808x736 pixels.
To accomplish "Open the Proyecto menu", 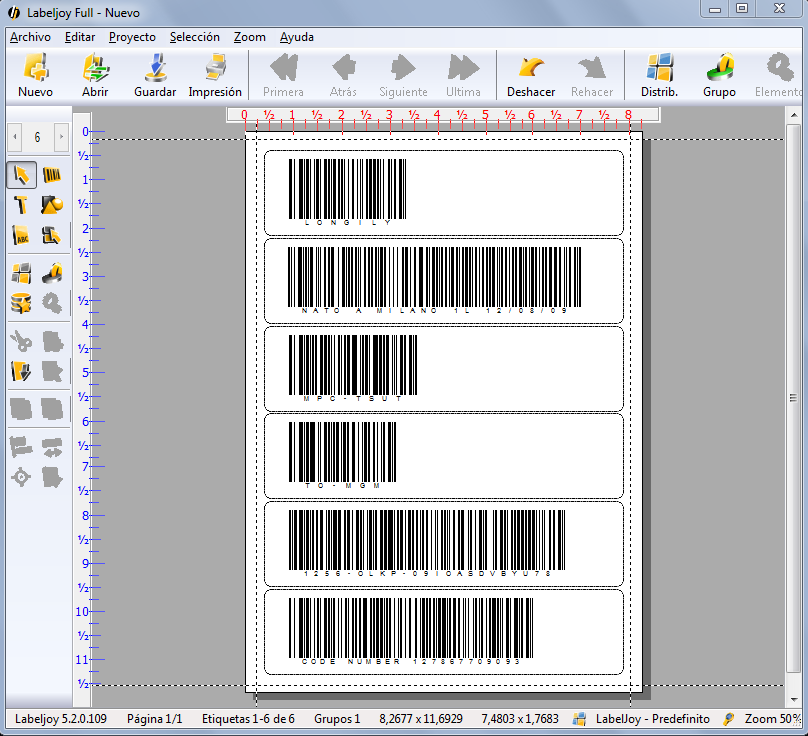I will (x=132, y=37).
